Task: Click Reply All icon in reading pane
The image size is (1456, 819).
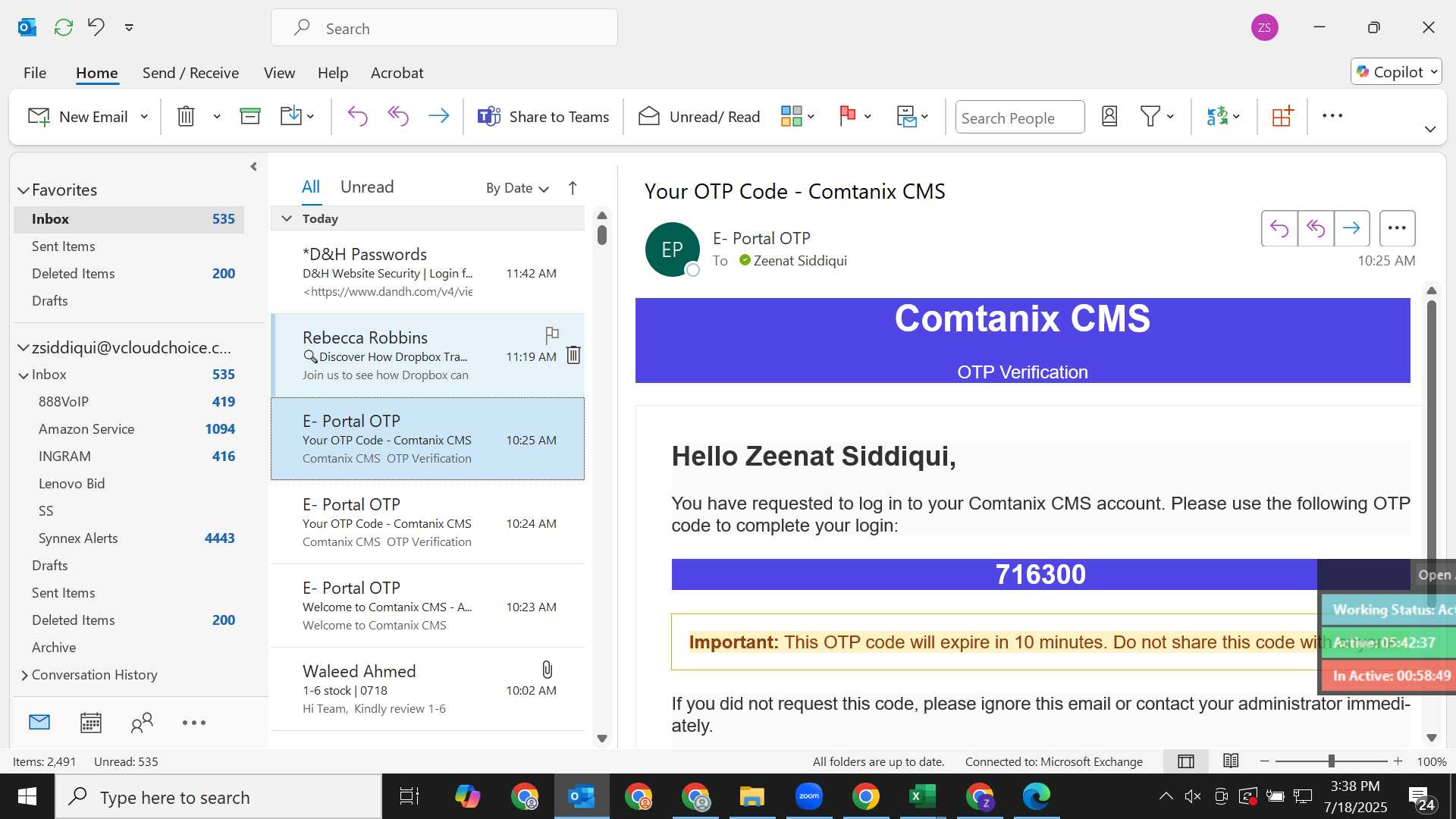Action: 1316,228
